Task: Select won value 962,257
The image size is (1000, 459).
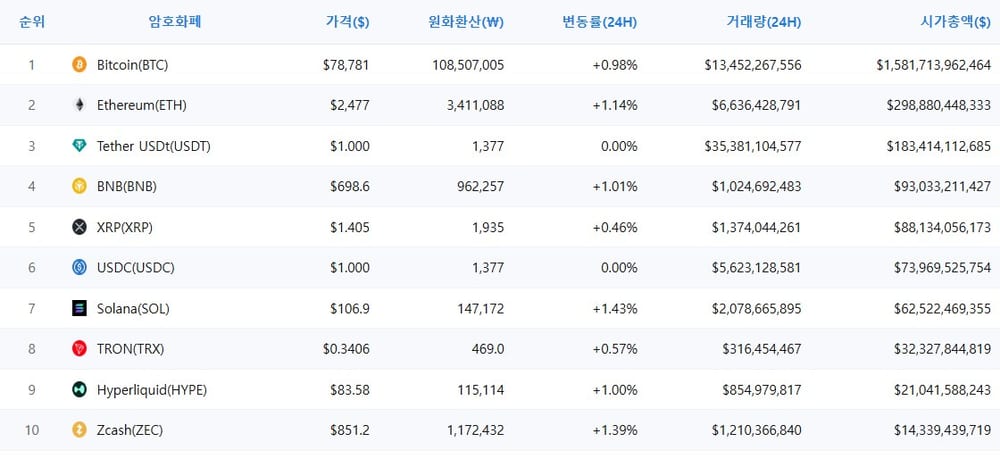Action: coord(481,187)
